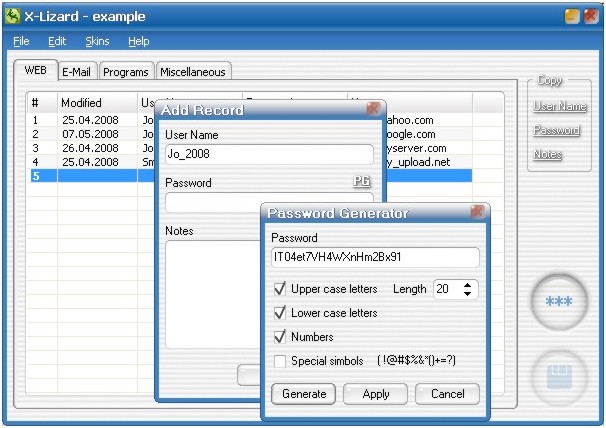Switch to the E-Mail tab
Viewport: 606px width, 428px height.
pyautogui.click(x=77, y=72)
